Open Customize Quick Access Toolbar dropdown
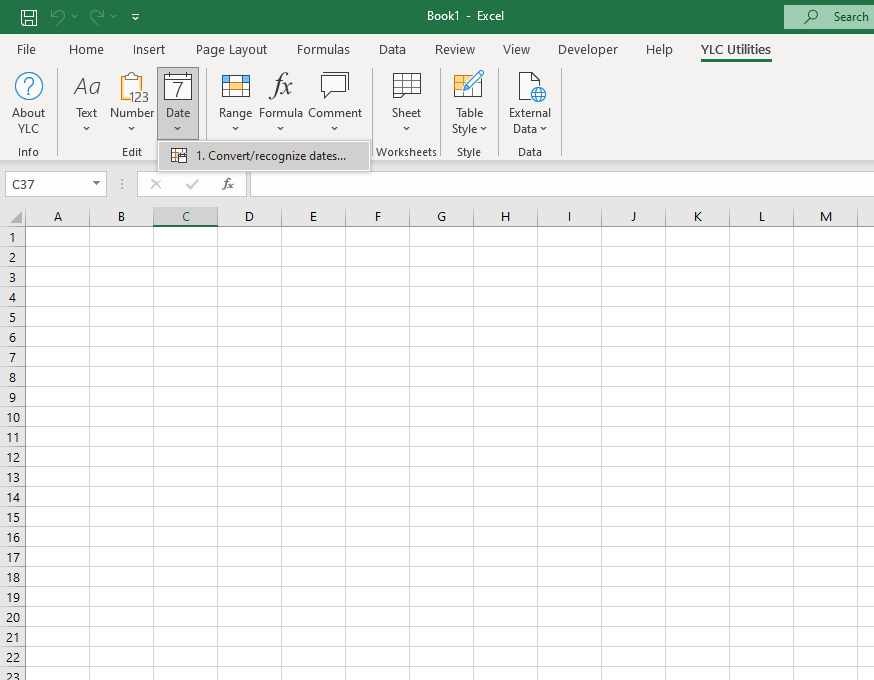The image size is (874, 680). (136, 17)
